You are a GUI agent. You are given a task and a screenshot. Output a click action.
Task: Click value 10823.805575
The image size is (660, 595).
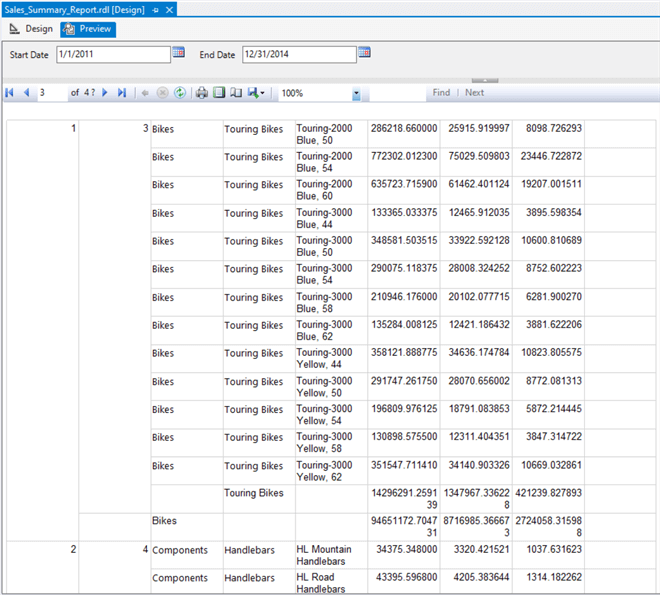click(551, 352)
